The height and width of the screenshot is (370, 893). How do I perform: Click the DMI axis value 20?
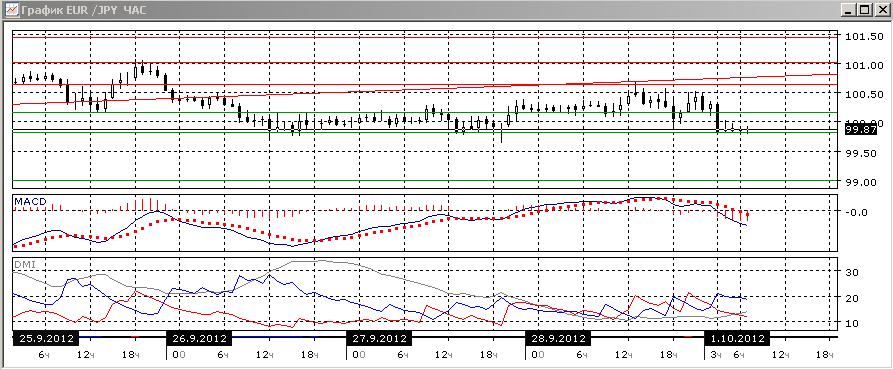851,298
